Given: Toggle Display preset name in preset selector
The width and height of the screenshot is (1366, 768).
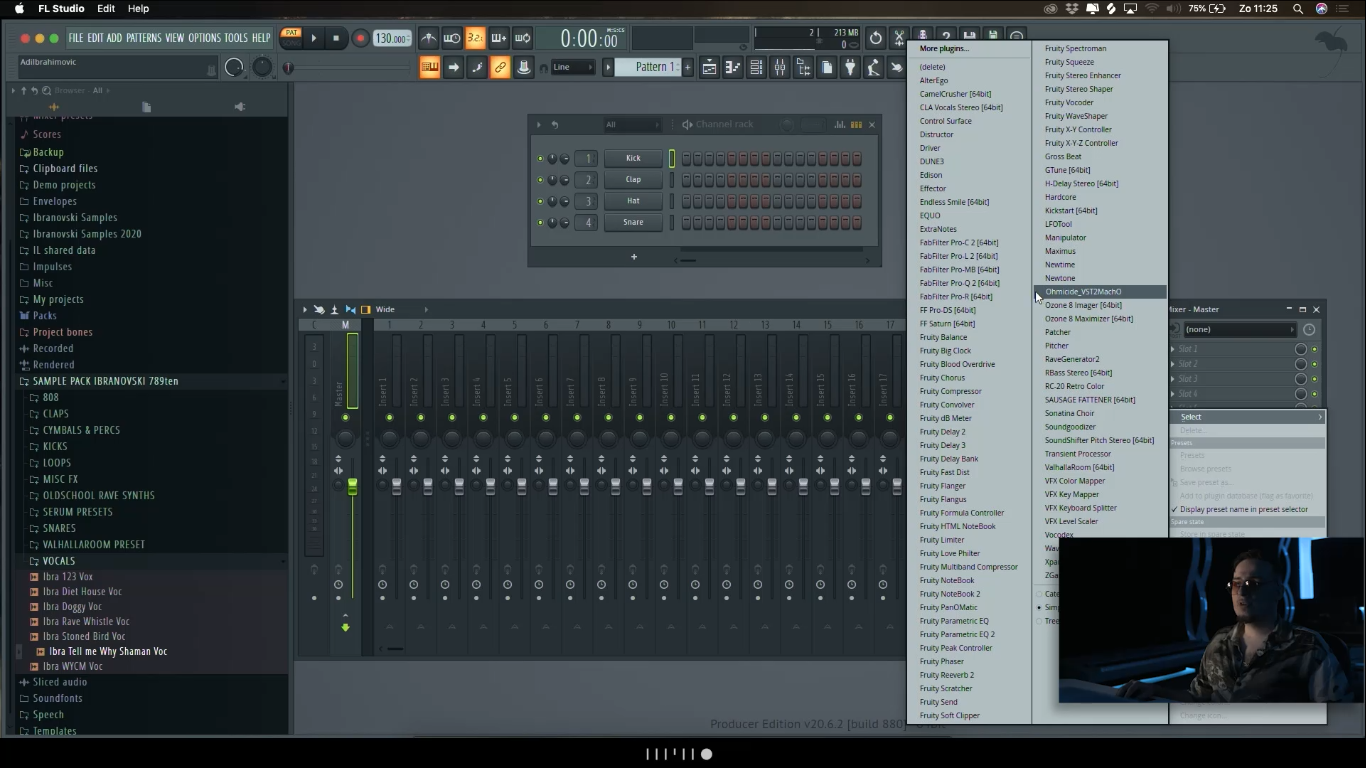Looking at the screenshot, I should coord(1243,509).
